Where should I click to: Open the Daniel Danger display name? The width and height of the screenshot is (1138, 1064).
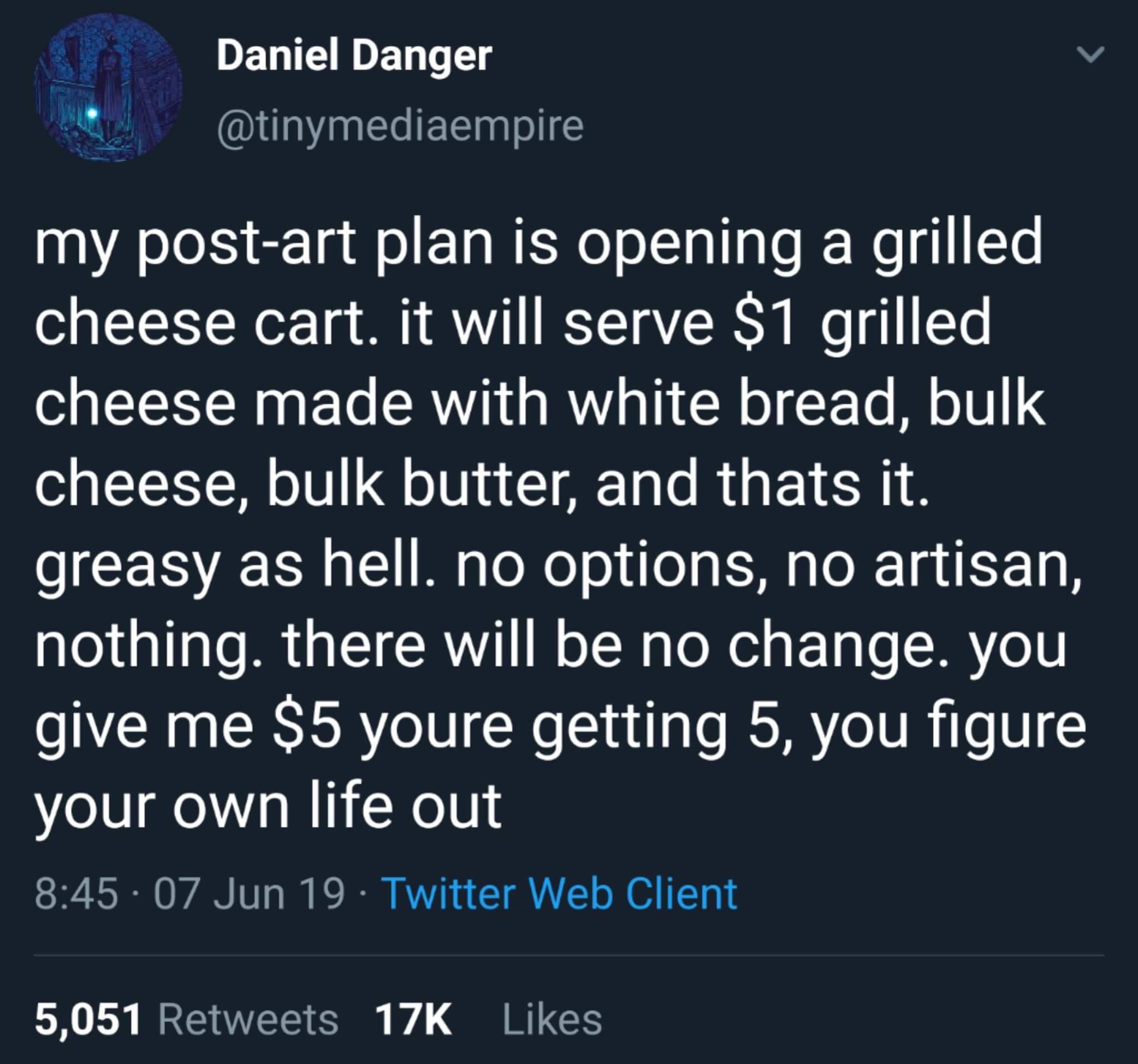click(354, 56)
